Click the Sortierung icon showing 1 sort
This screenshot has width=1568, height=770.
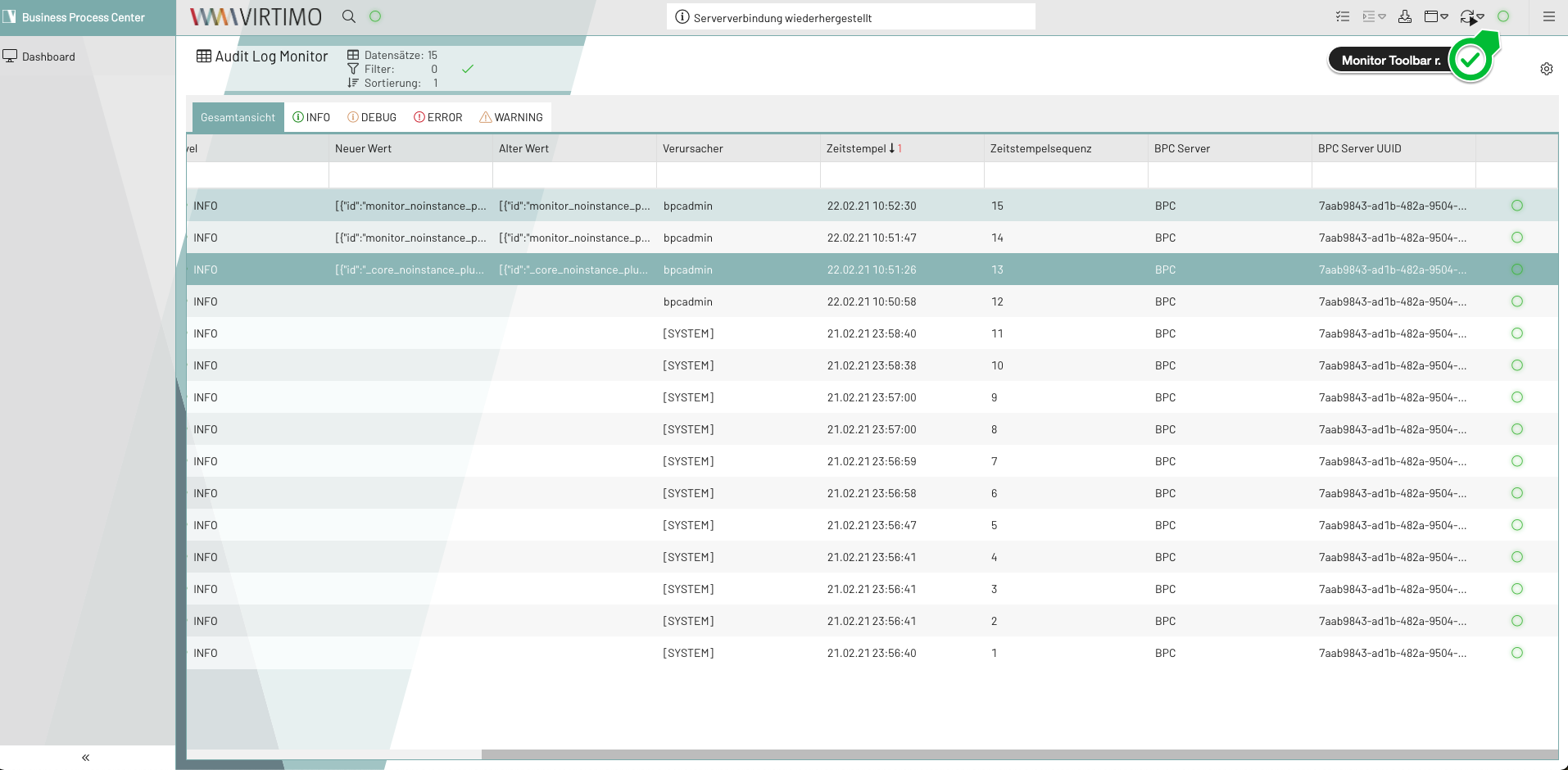tap(353, 83)
